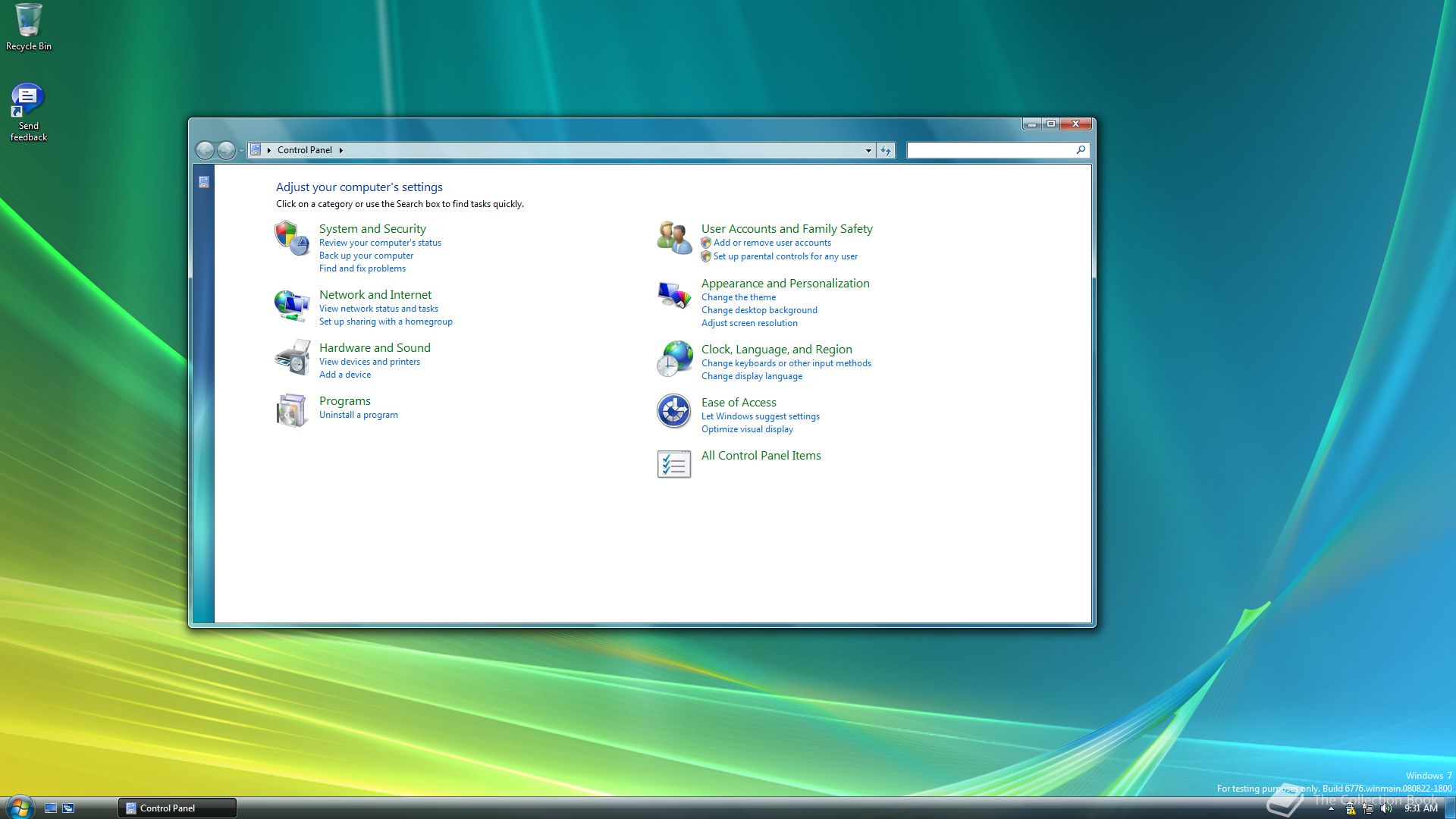This screenshot has width=1456, height=819.
Task: Click the Control Panel breadcrumb segment
Action: point(305,150)
